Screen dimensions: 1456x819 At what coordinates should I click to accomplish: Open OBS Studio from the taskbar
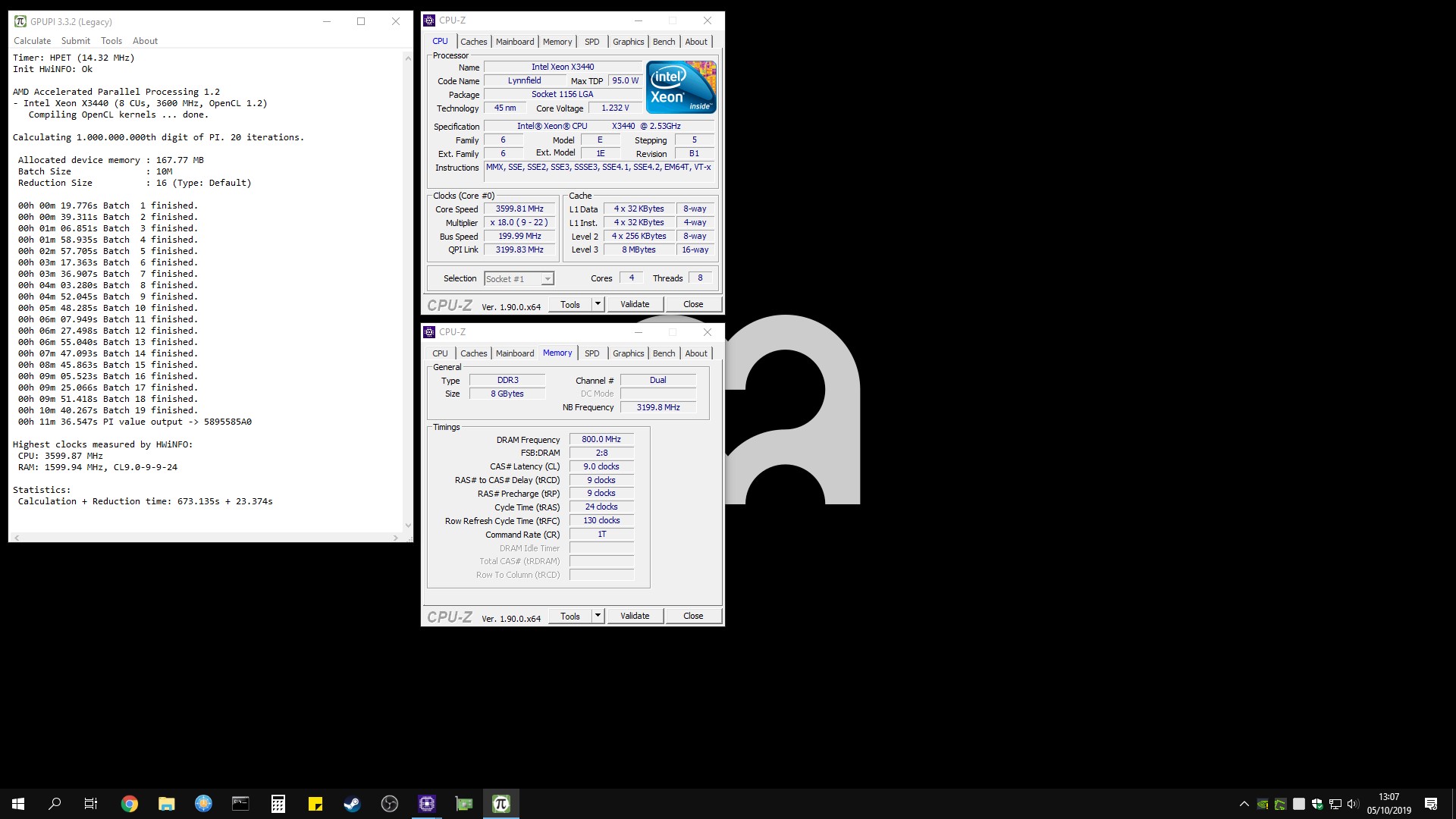(x=389, y=804)
